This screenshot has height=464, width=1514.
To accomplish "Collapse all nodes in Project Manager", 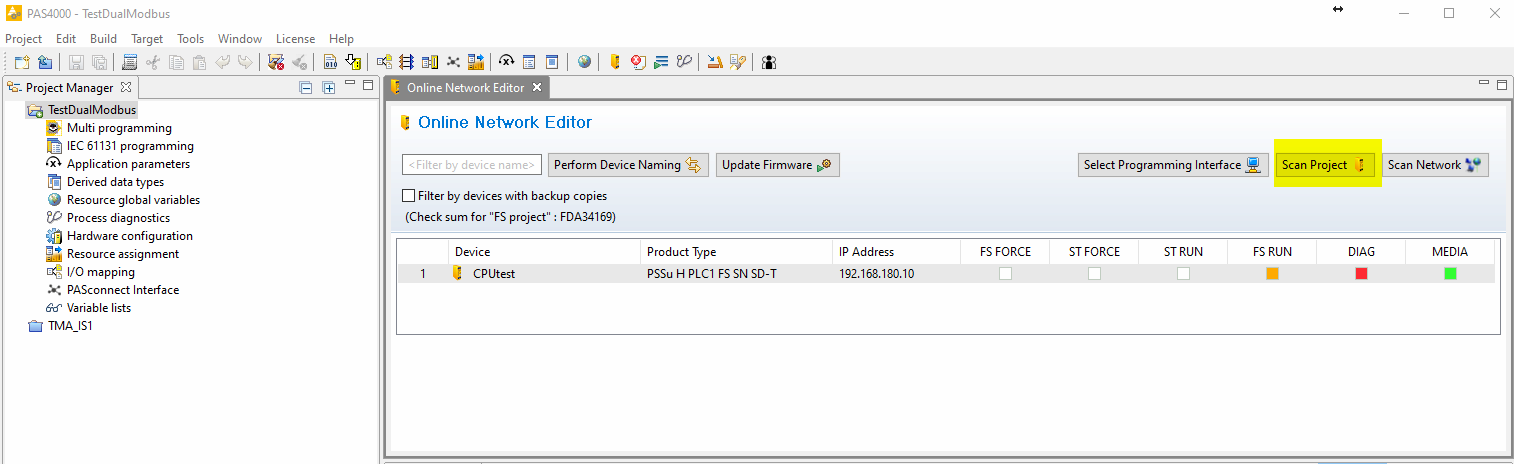I will point(306,88).
